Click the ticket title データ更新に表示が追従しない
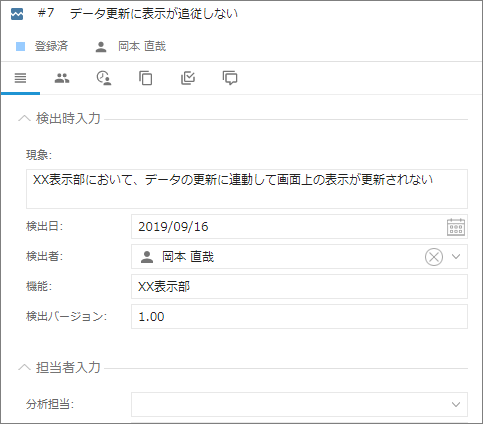 click(154, 14)
